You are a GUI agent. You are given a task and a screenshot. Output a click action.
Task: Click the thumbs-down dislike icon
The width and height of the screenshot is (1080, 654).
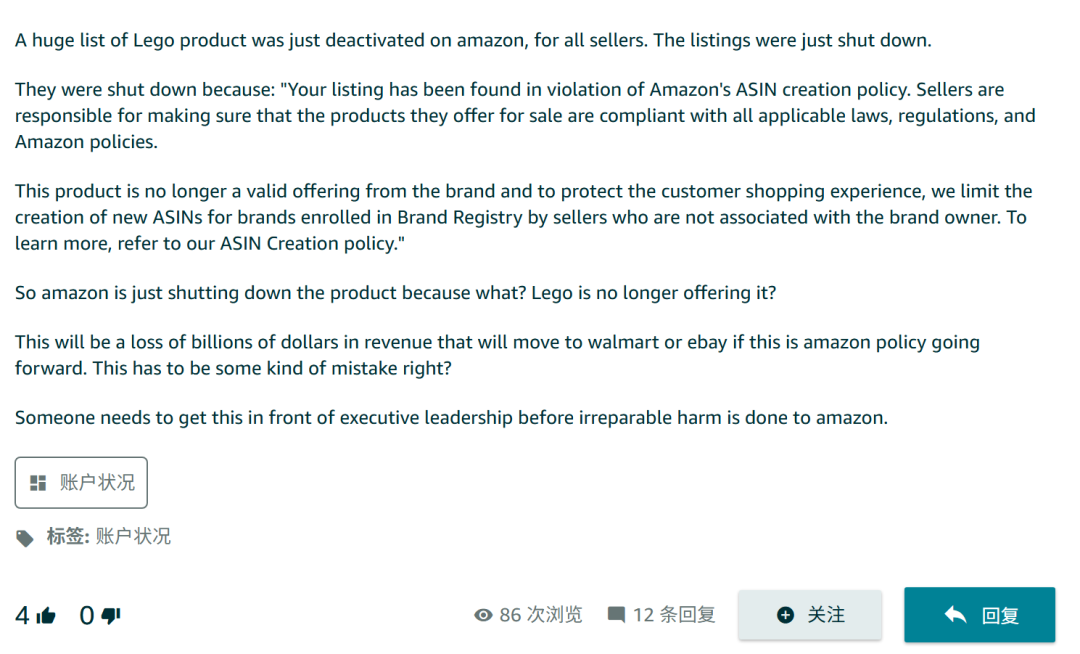(x=111, y=616)
